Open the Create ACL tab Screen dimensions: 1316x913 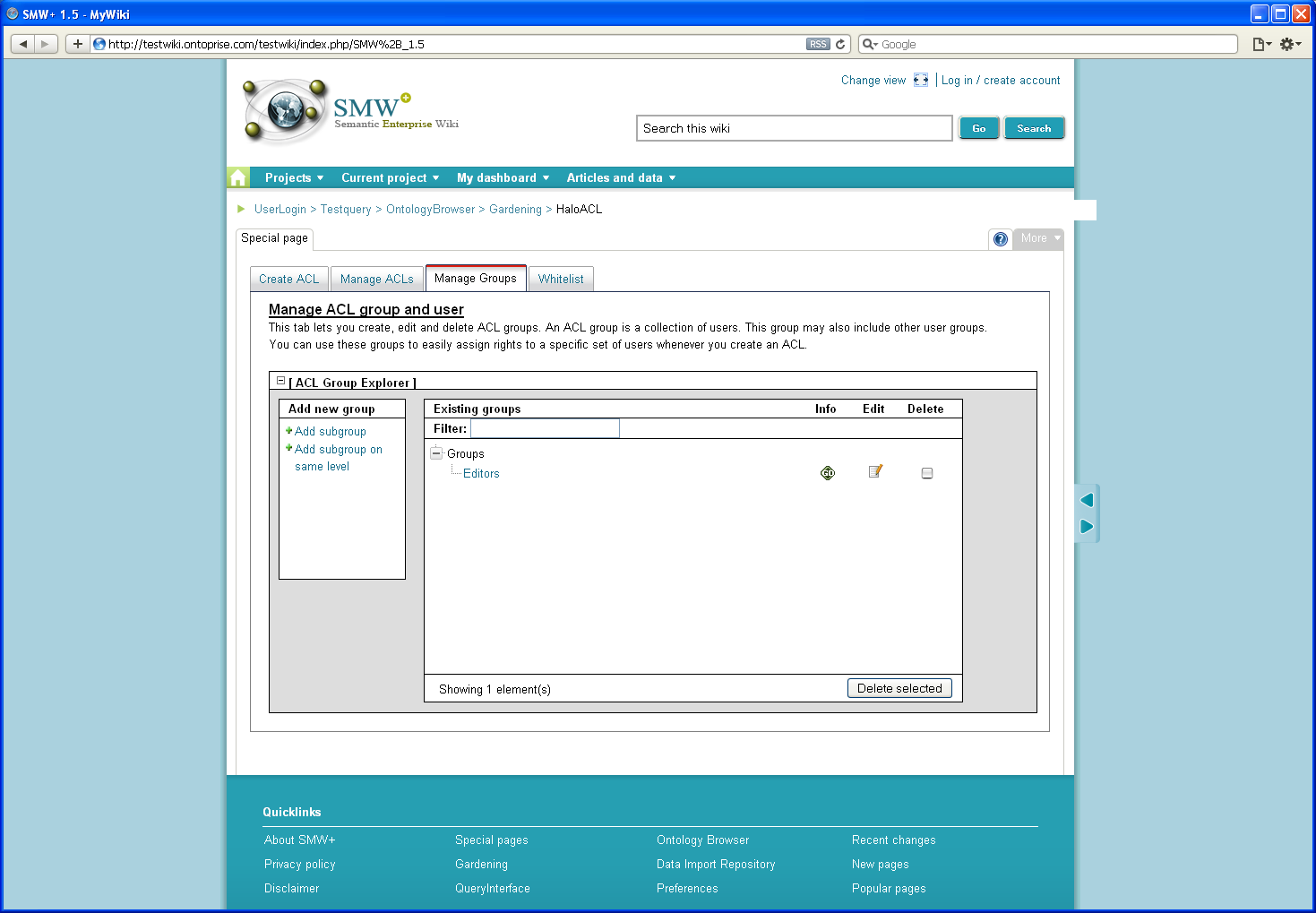click(x=288, y=280)
